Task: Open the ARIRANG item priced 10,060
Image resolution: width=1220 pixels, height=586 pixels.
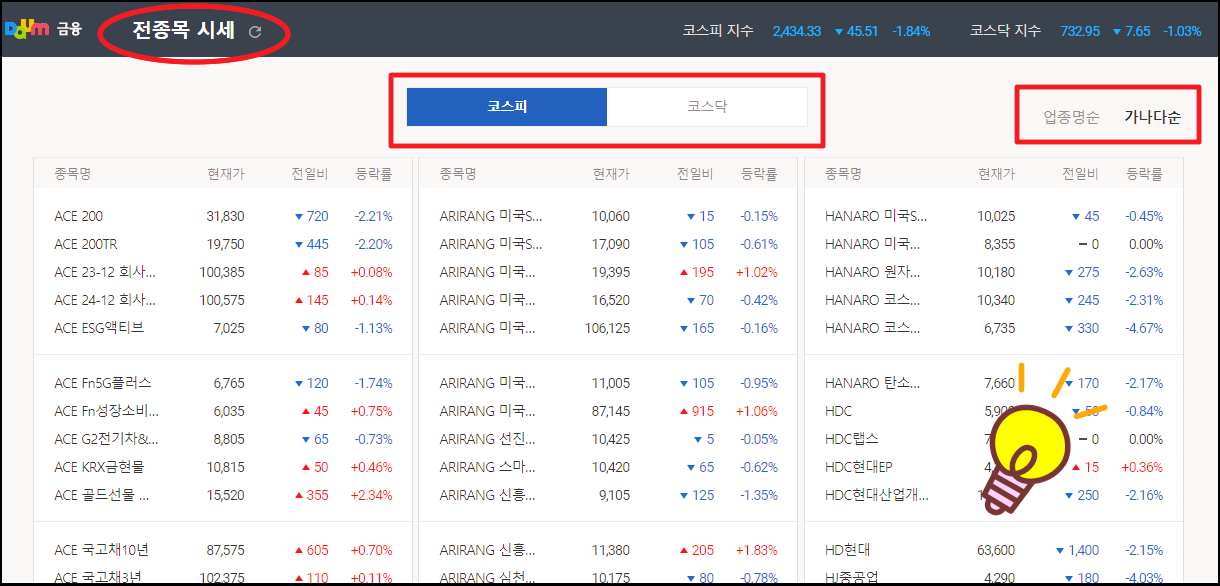Action: pyautogui.click(x=491, y=216)
